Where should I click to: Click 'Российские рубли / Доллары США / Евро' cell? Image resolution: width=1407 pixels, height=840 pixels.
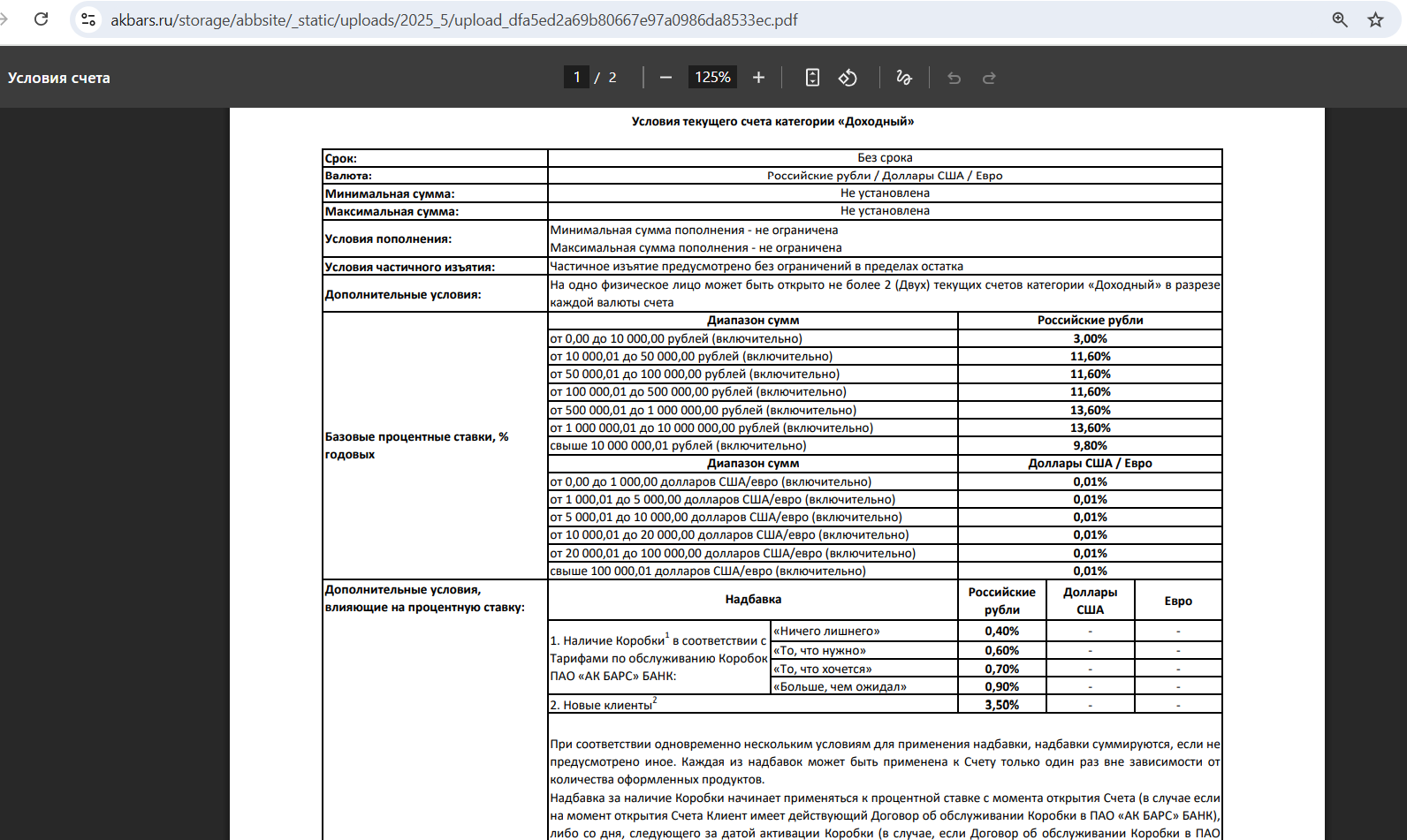click(885, 176)
